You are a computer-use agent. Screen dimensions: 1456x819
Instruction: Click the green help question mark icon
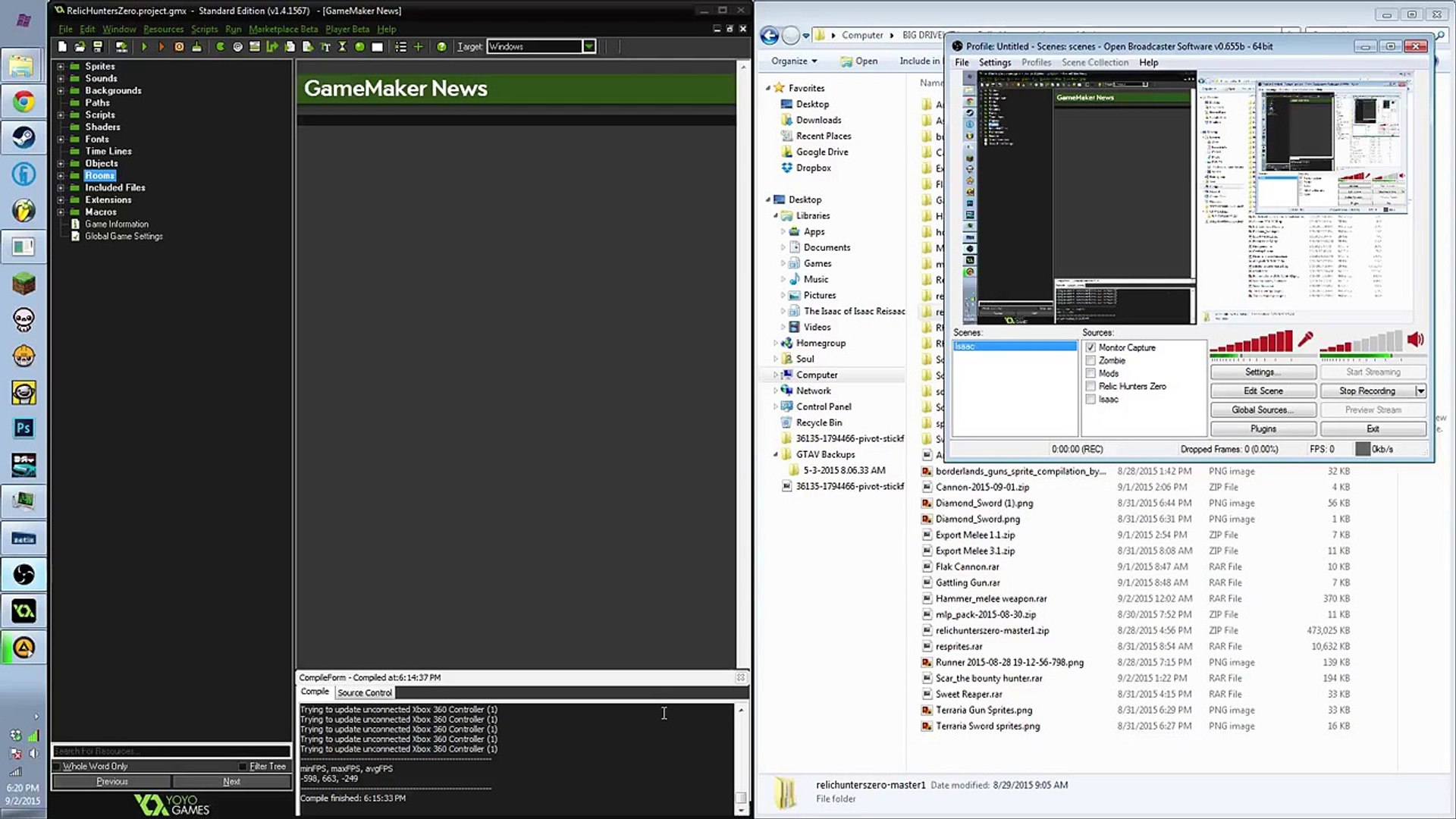pos(441,47)
